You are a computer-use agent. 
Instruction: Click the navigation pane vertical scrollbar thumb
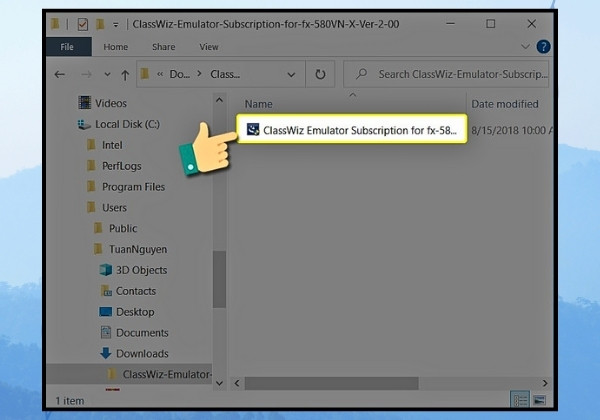tap(219, 279)
